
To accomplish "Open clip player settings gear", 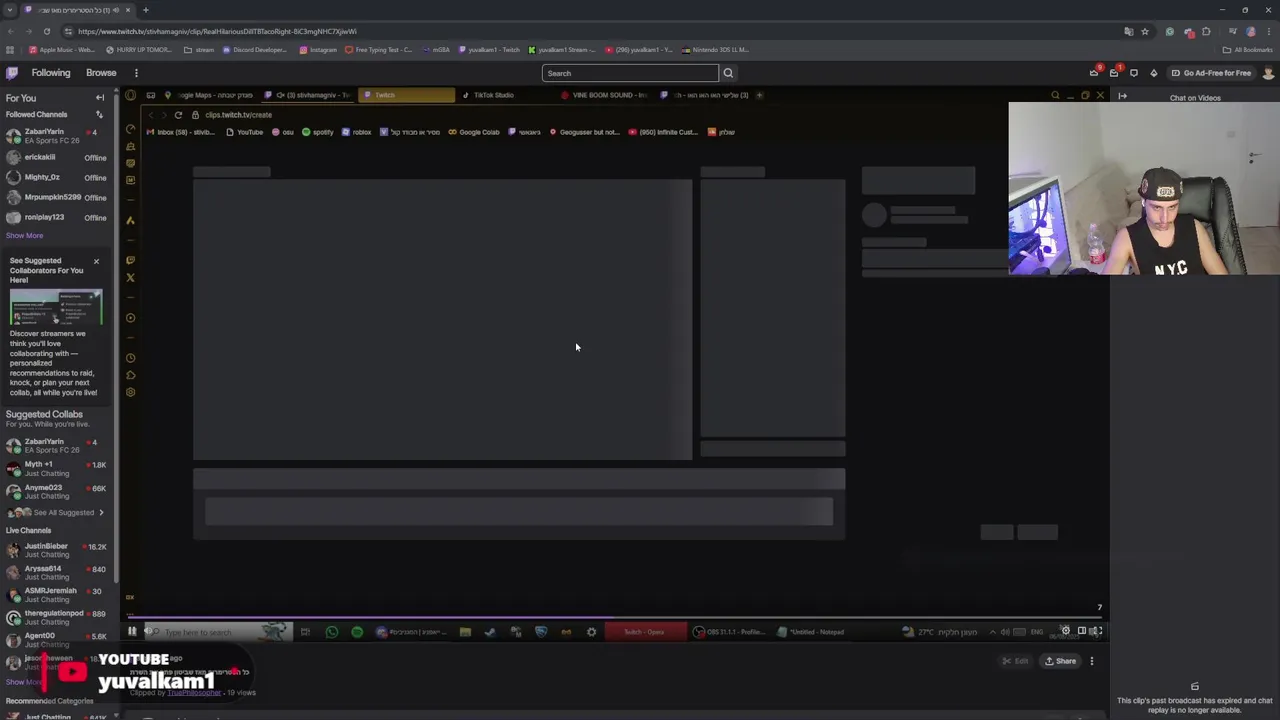I will (1065, 631).
